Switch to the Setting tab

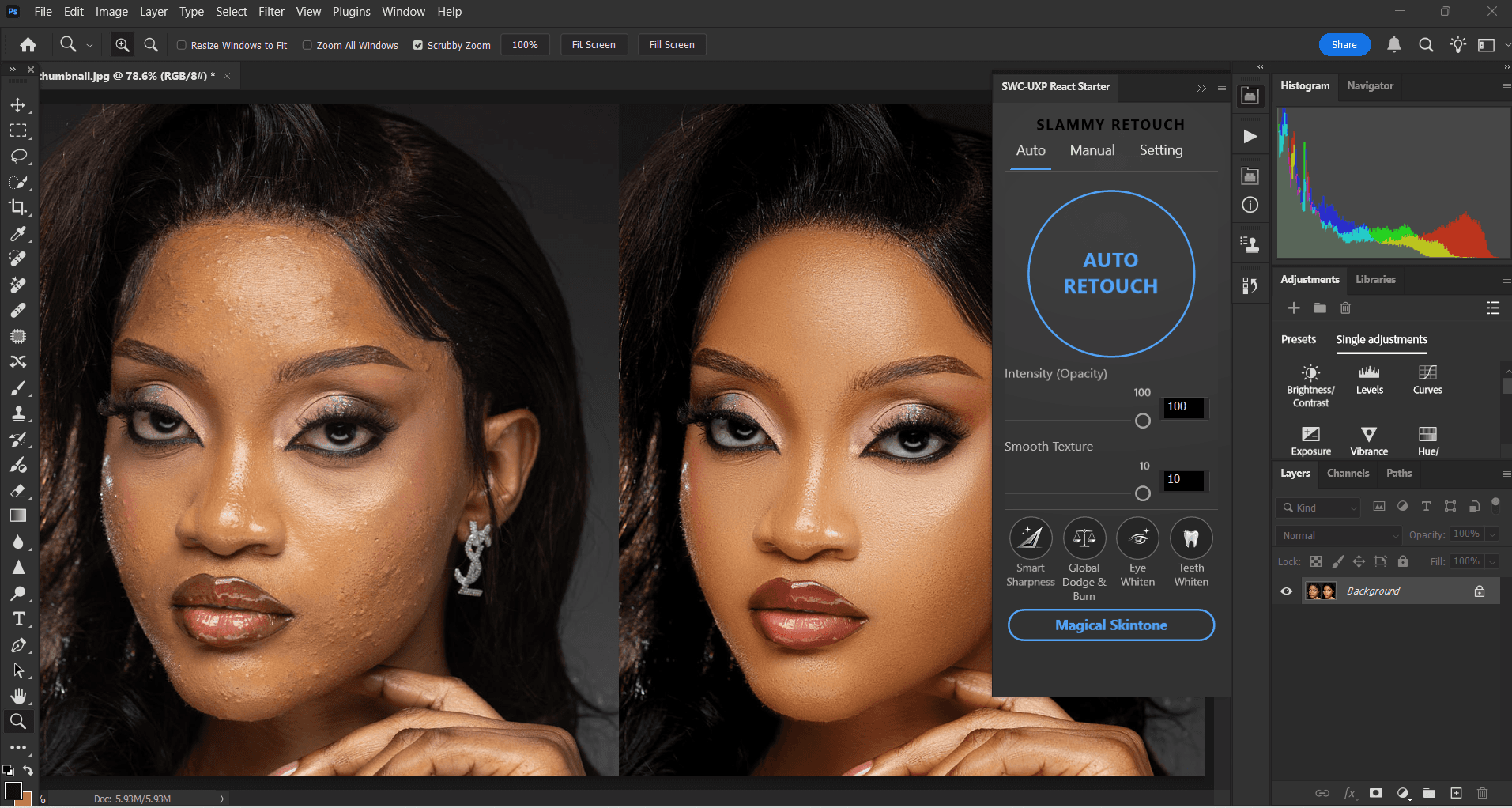pos(1161,150)
